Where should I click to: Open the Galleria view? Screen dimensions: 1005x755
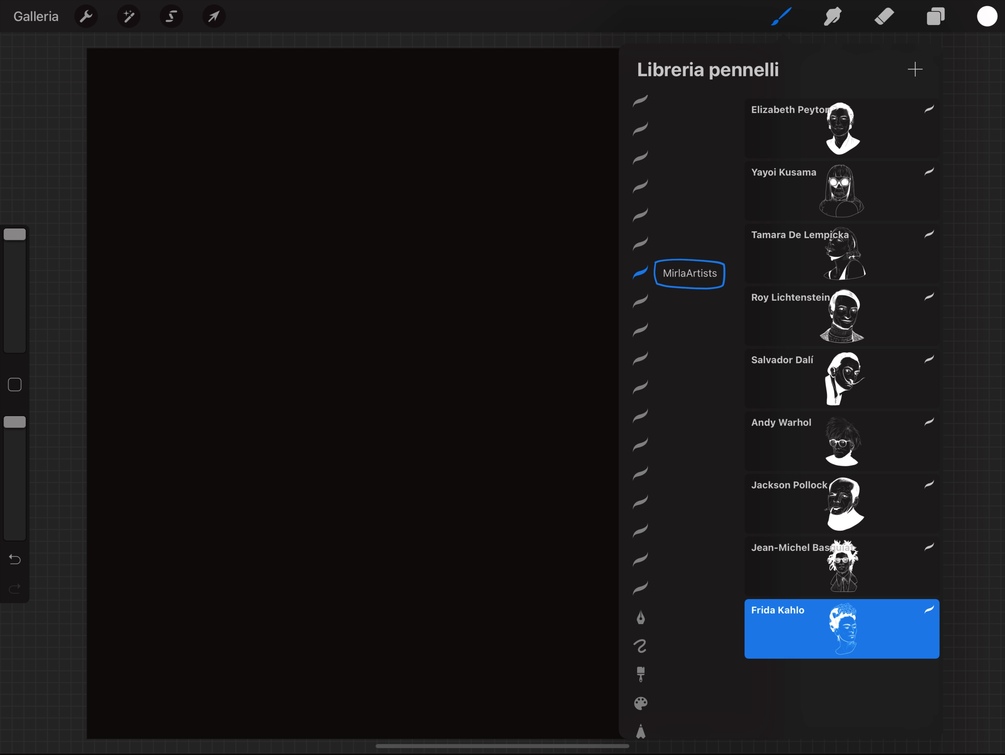(x=36, y=17)
